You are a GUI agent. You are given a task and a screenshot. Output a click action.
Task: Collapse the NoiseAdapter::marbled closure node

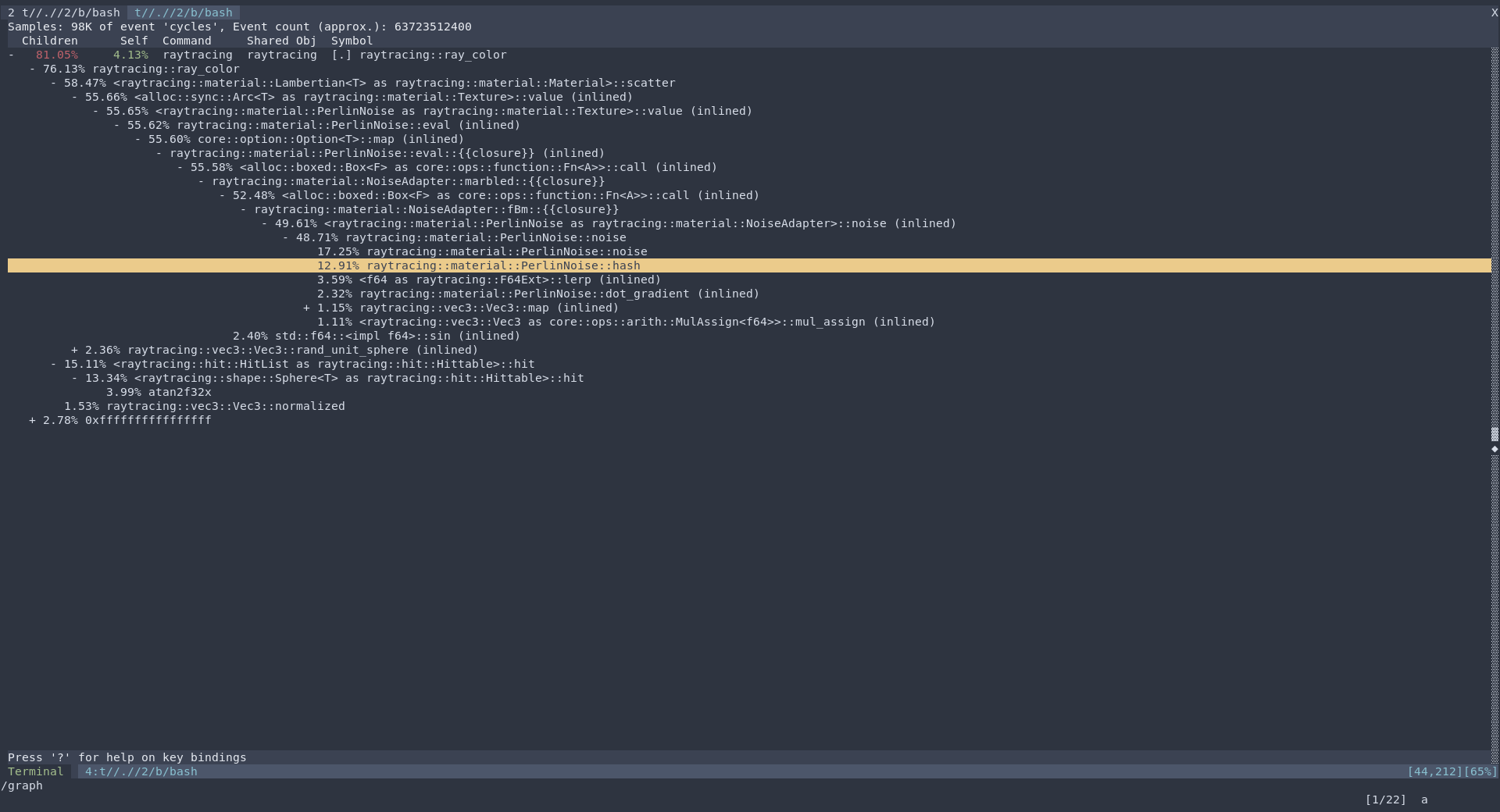point(201,182)
